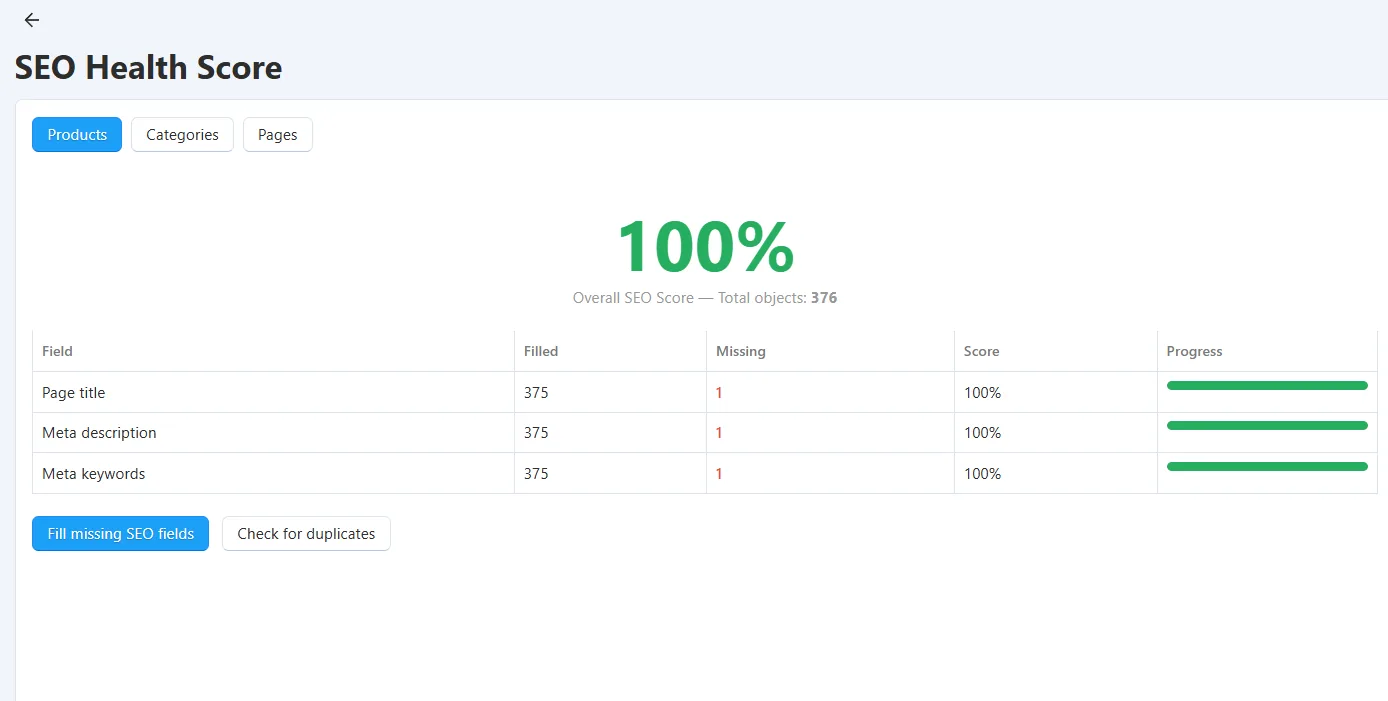
Task: Click the Progress column header
Action: coord(1194,351)
